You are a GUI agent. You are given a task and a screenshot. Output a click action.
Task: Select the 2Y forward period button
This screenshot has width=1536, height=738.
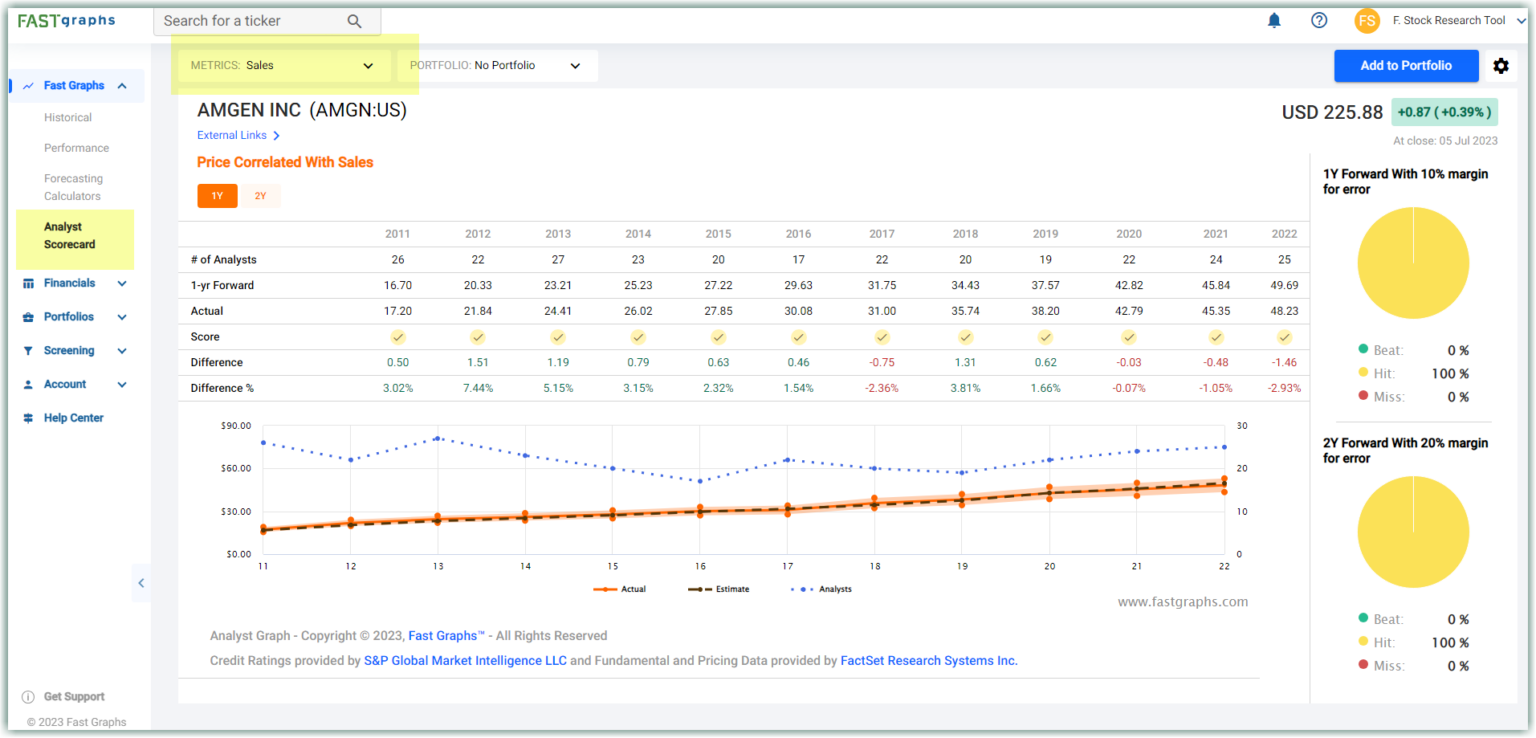pyautogui.click(x=261, y=196)
